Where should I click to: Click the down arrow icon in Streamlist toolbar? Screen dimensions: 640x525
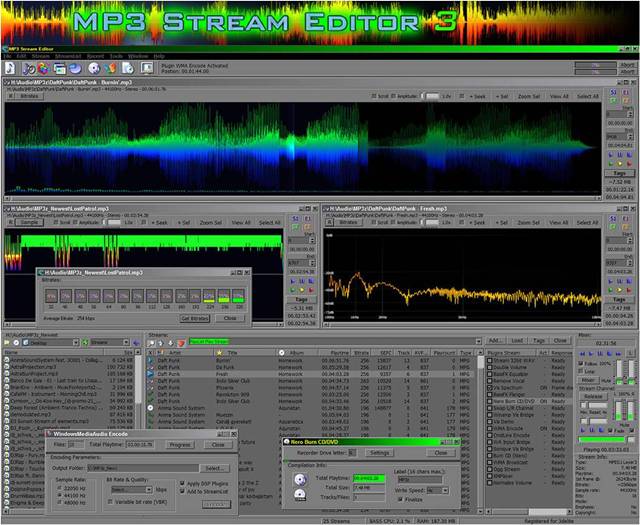pos(171,343)
